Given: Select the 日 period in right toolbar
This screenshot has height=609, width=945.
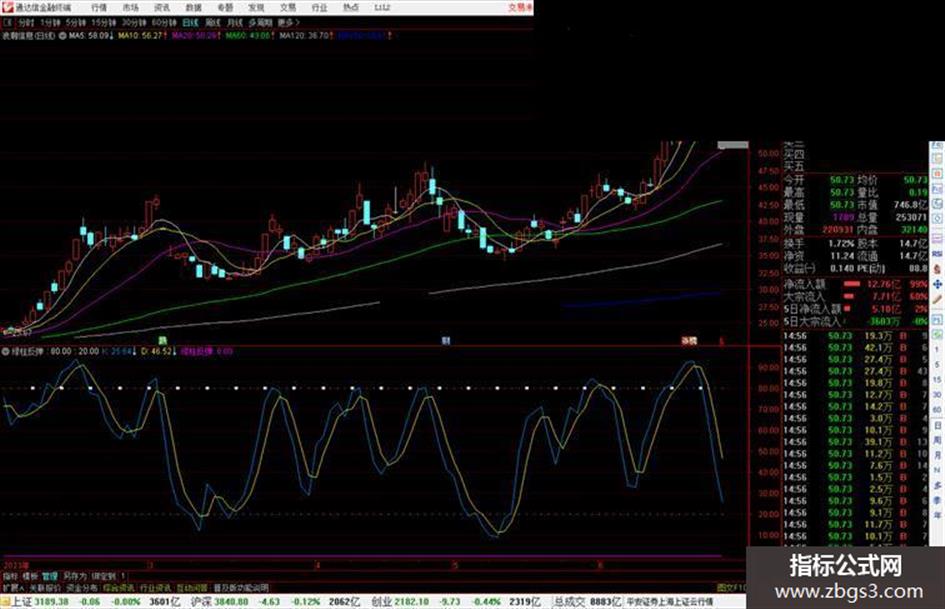Looking at the screenshot, I should (937, 426).
